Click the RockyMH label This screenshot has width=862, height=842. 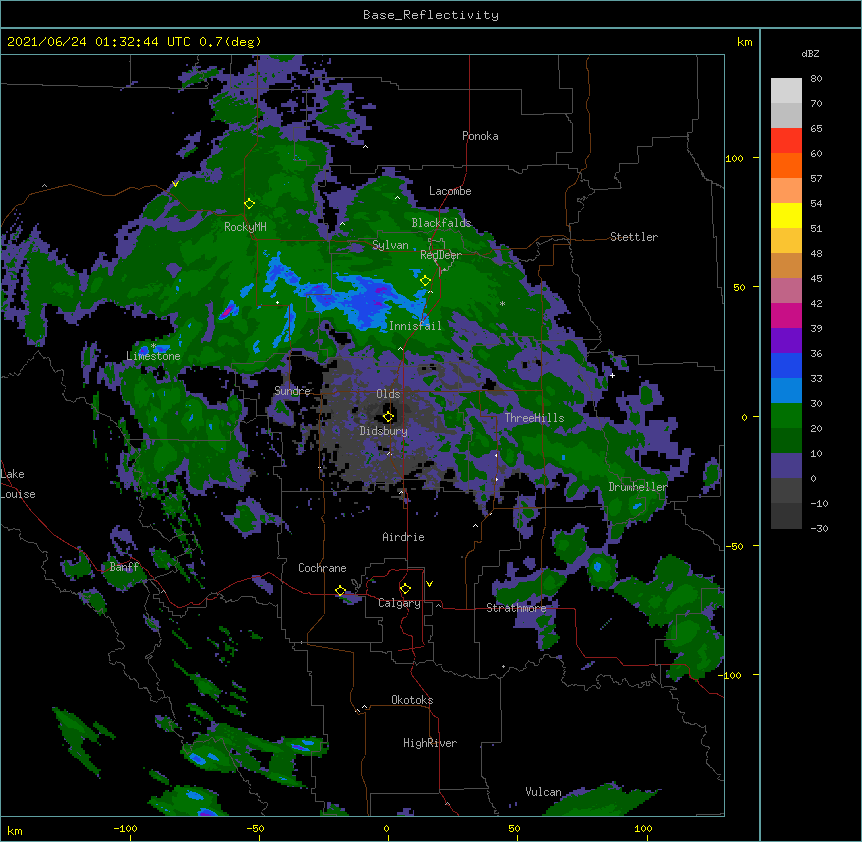(245, 227)
